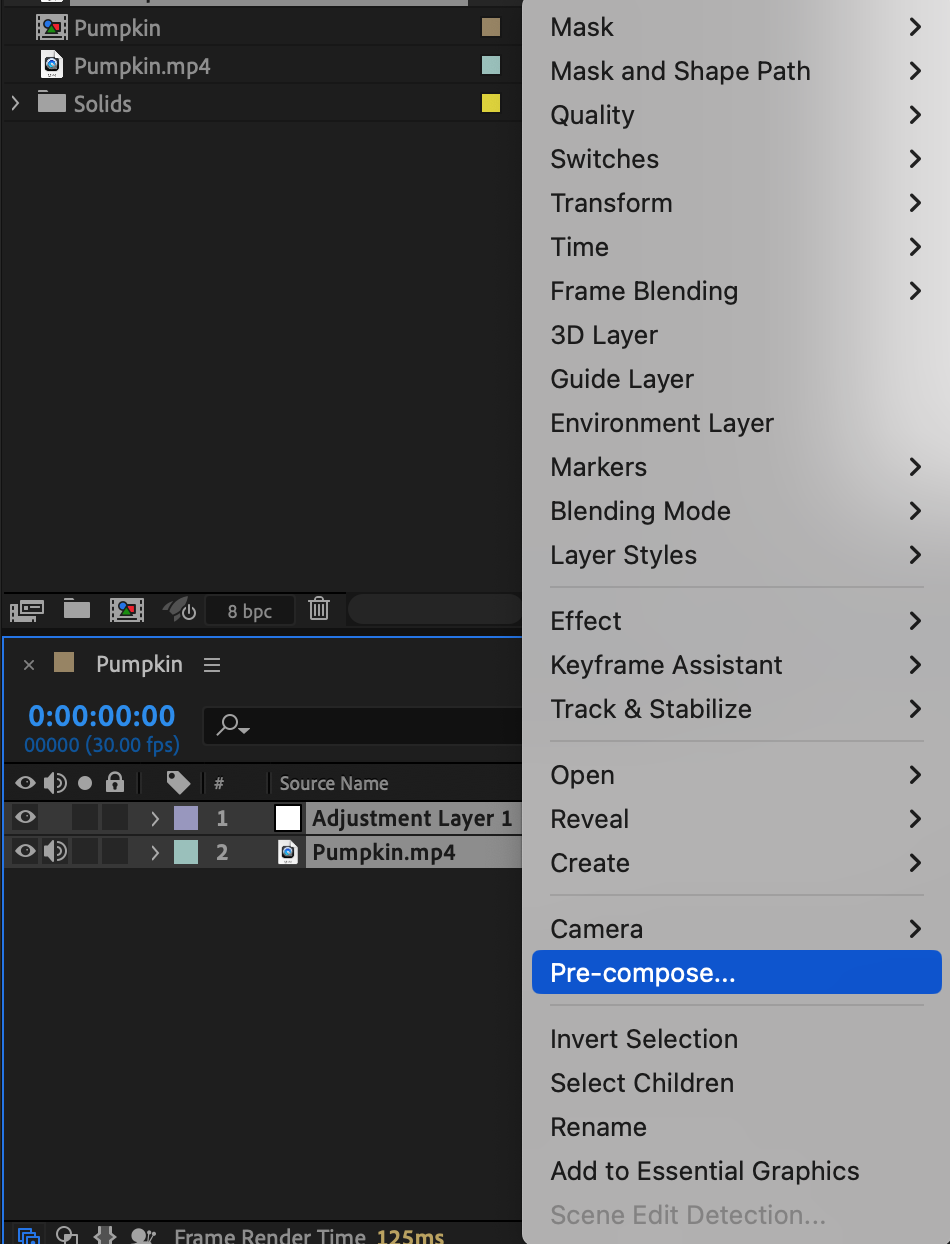Mute audio of Pumpkin.mp4 layer
Screen dimensions: 950x1244
pos(55,852)
